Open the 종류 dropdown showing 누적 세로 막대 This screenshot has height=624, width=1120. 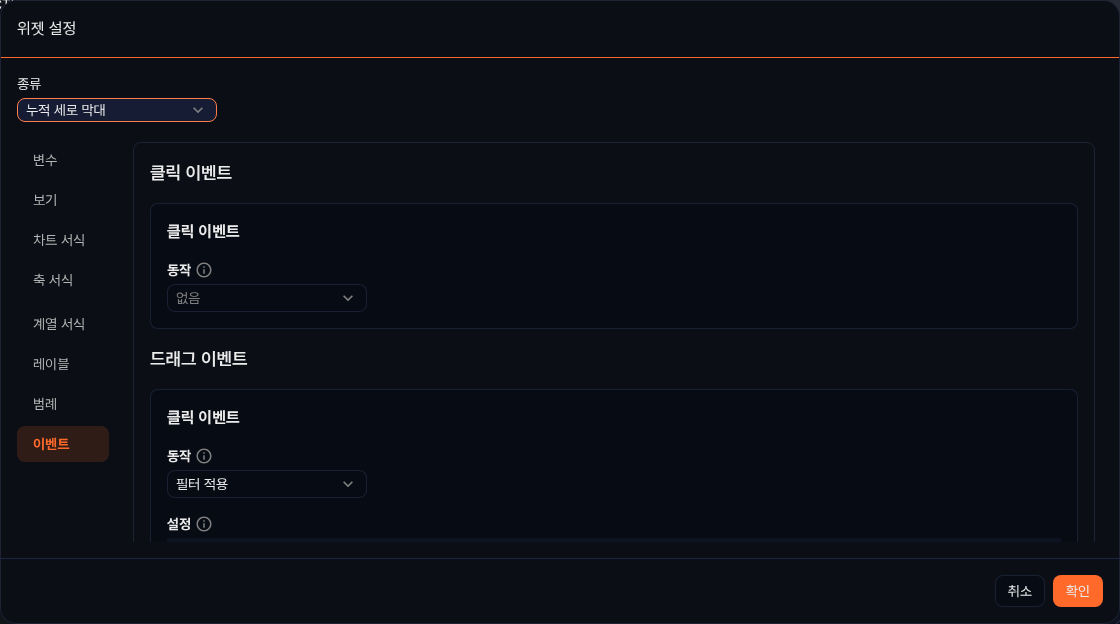pos(117,110)
